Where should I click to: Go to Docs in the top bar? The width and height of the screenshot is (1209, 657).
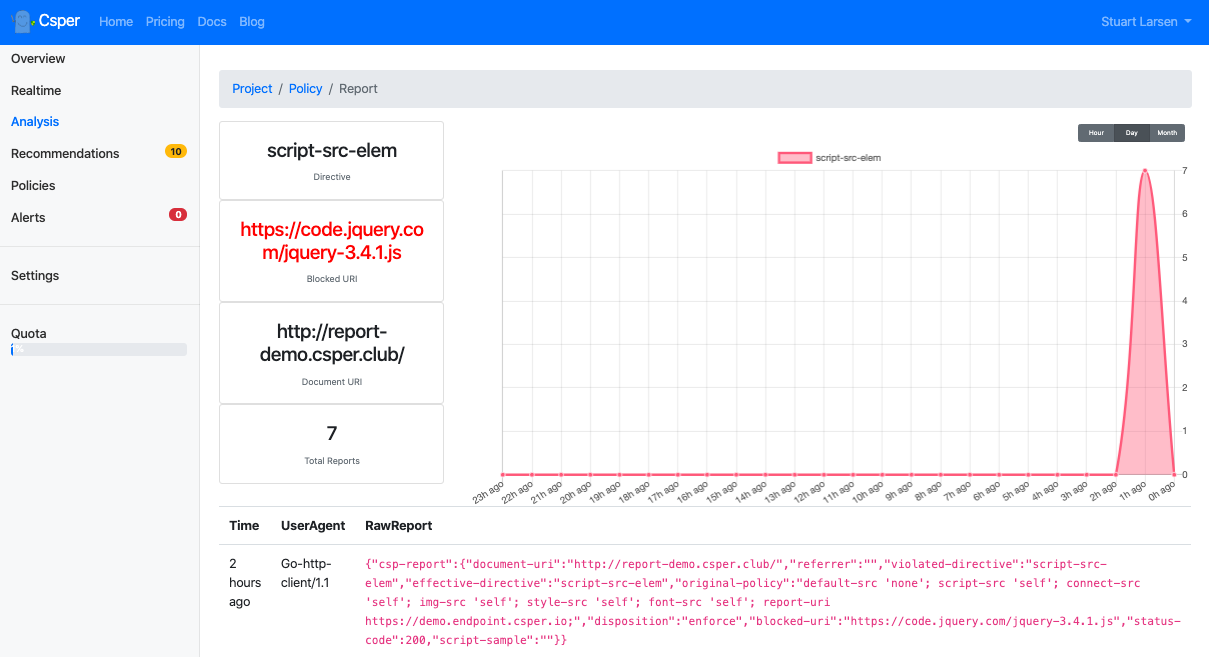pos(212,22)
